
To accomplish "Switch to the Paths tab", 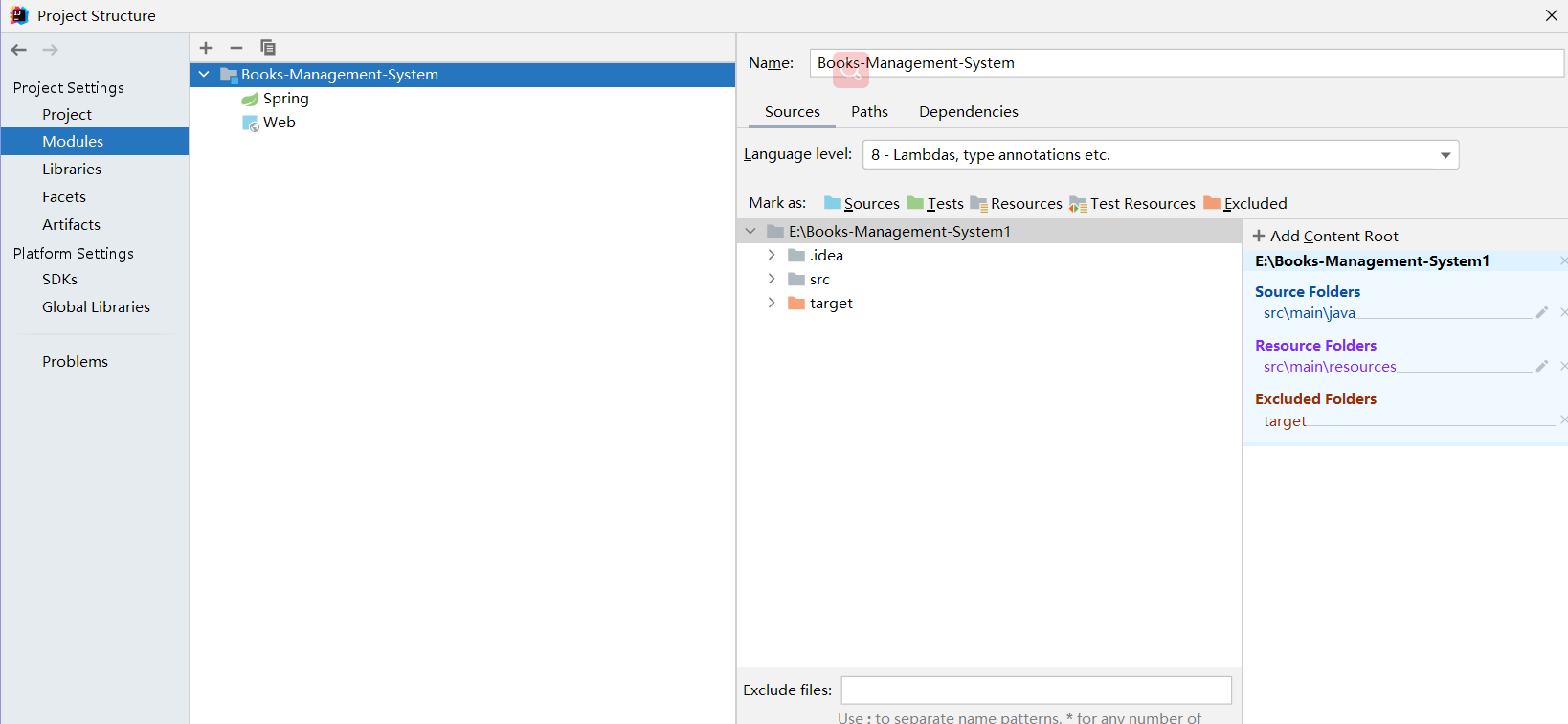I will 869,112.
